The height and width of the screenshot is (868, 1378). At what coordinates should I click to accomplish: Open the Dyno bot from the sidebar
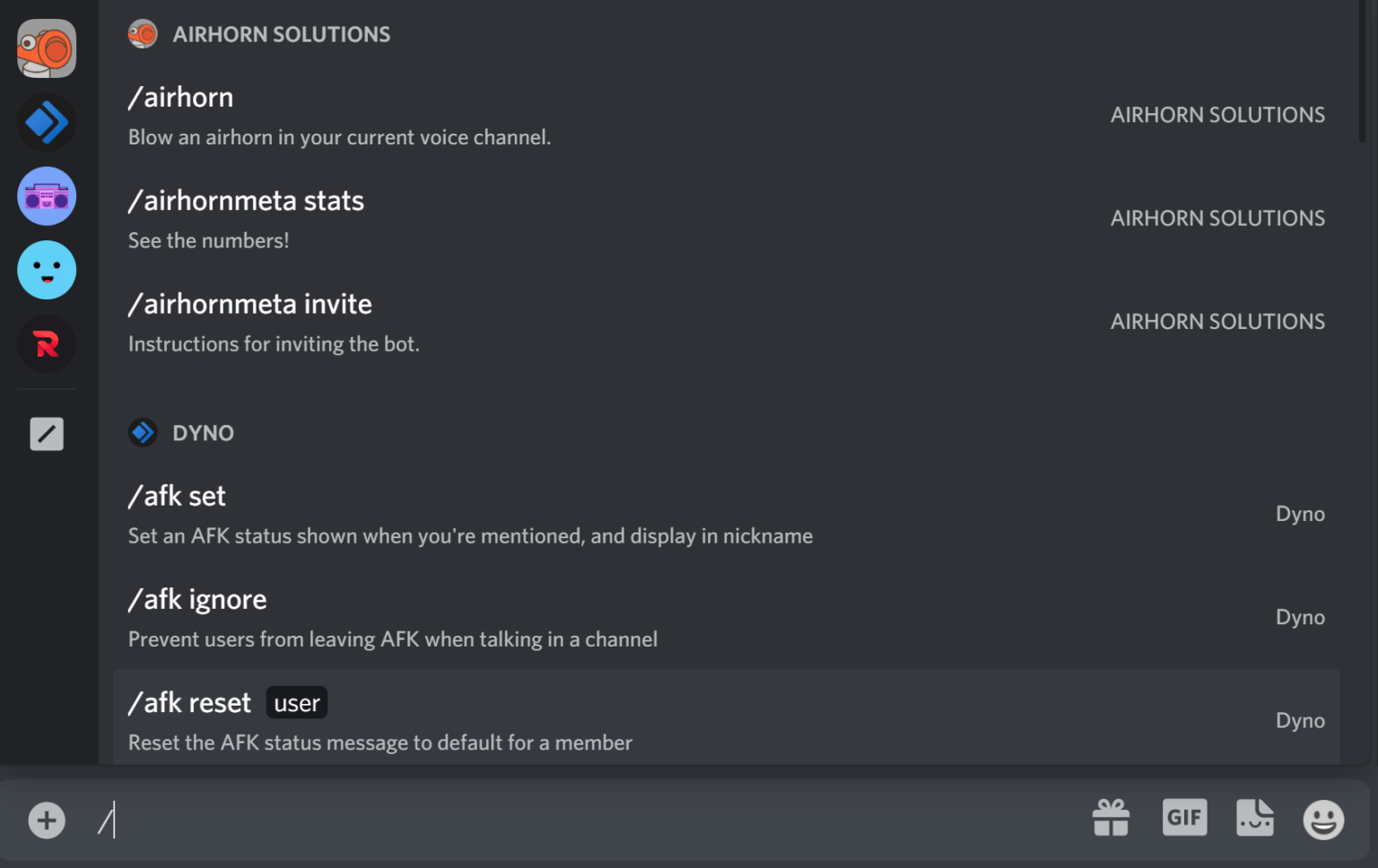point(46,123)
